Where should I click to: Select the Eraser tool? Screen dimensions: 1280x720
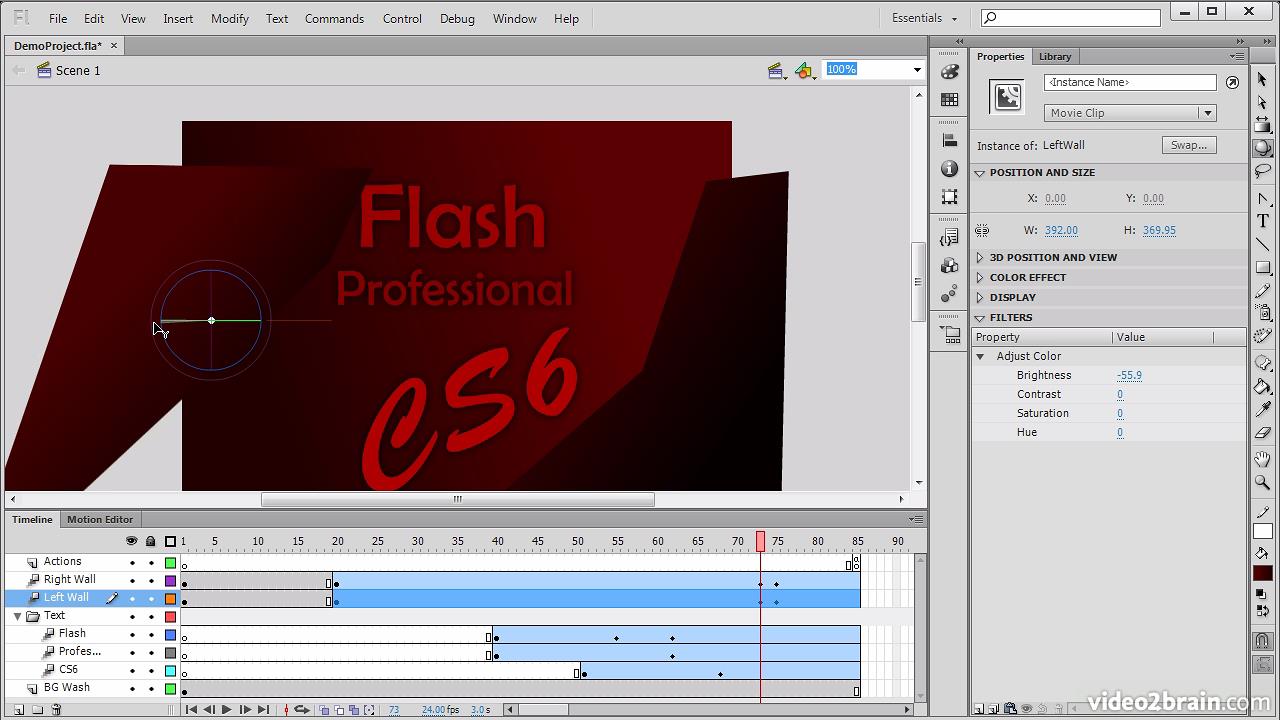pyautogui.click(x=1263, y=433)
